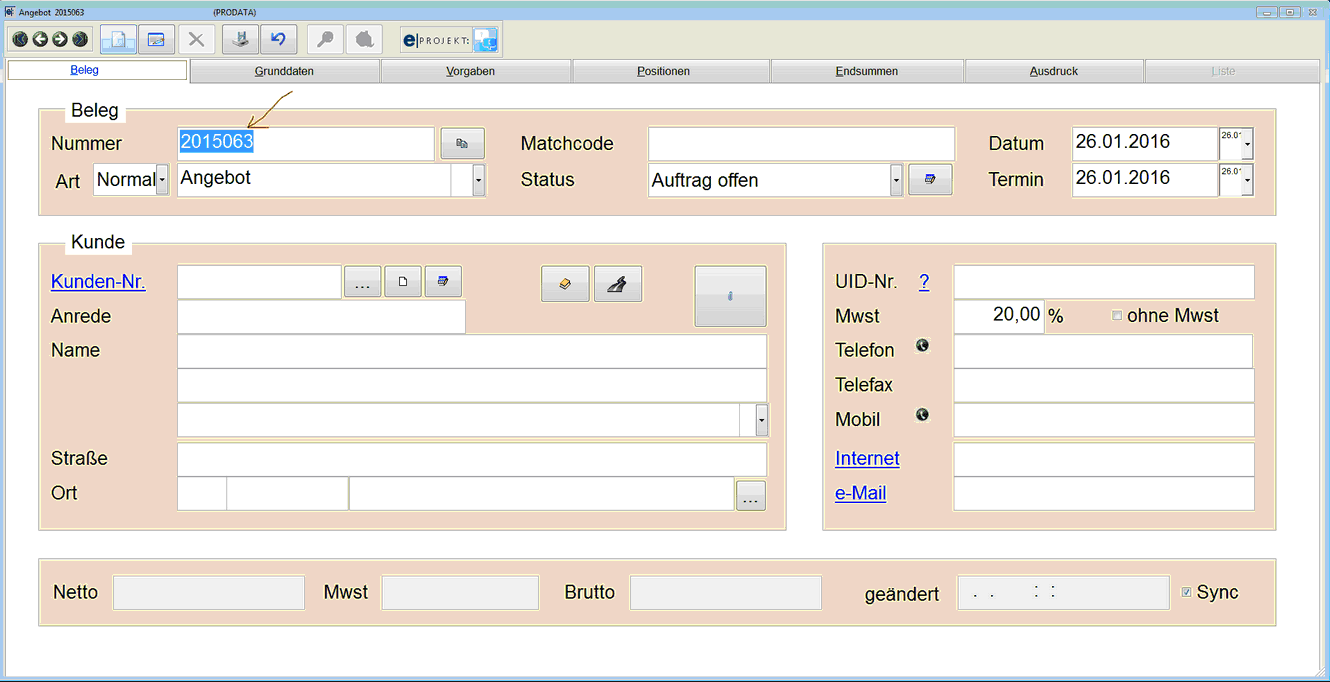Click the save disk icon in toolbar

(x=240, y=40)
